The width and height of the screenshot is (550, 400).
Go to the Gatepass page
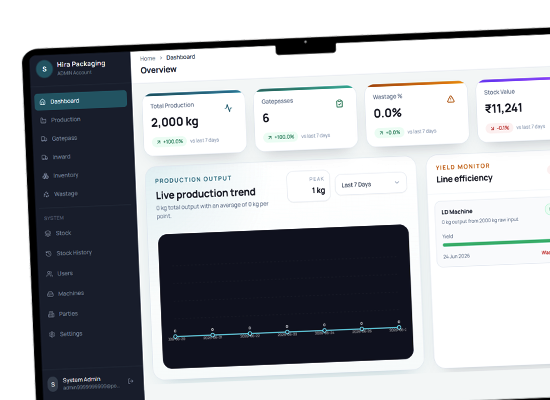pyautogui.click(x=82, y=138)
